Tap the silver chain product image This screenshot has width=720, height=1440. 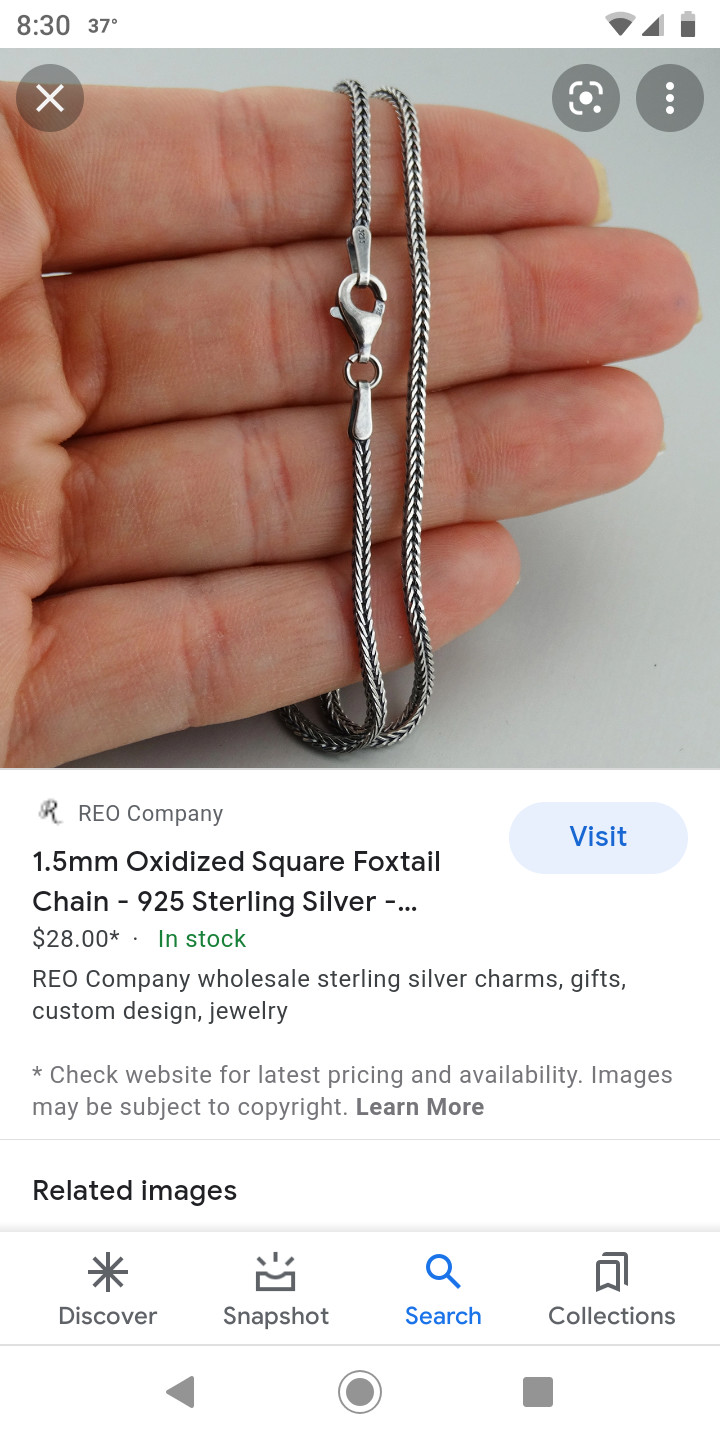[360, 408]
